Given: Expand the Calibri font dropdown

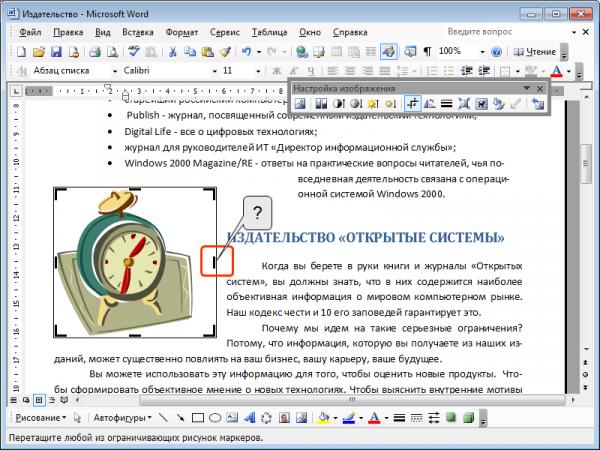Looking at the screenshot, I should pyautogui.click(x=214, y=71).
